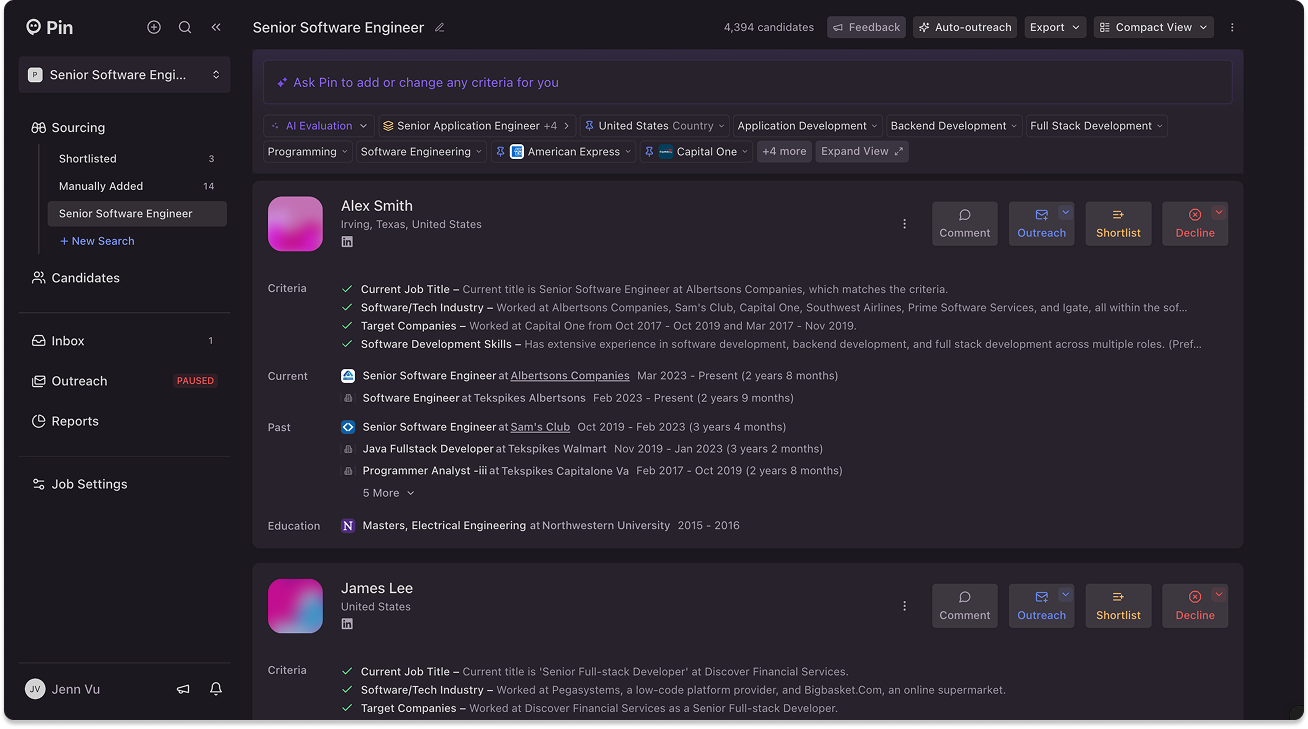Collapse the sidebar with double-chevron icon
Image resolution: width=1308 pixels, height=729 pixels.
(x=216, y=28)
